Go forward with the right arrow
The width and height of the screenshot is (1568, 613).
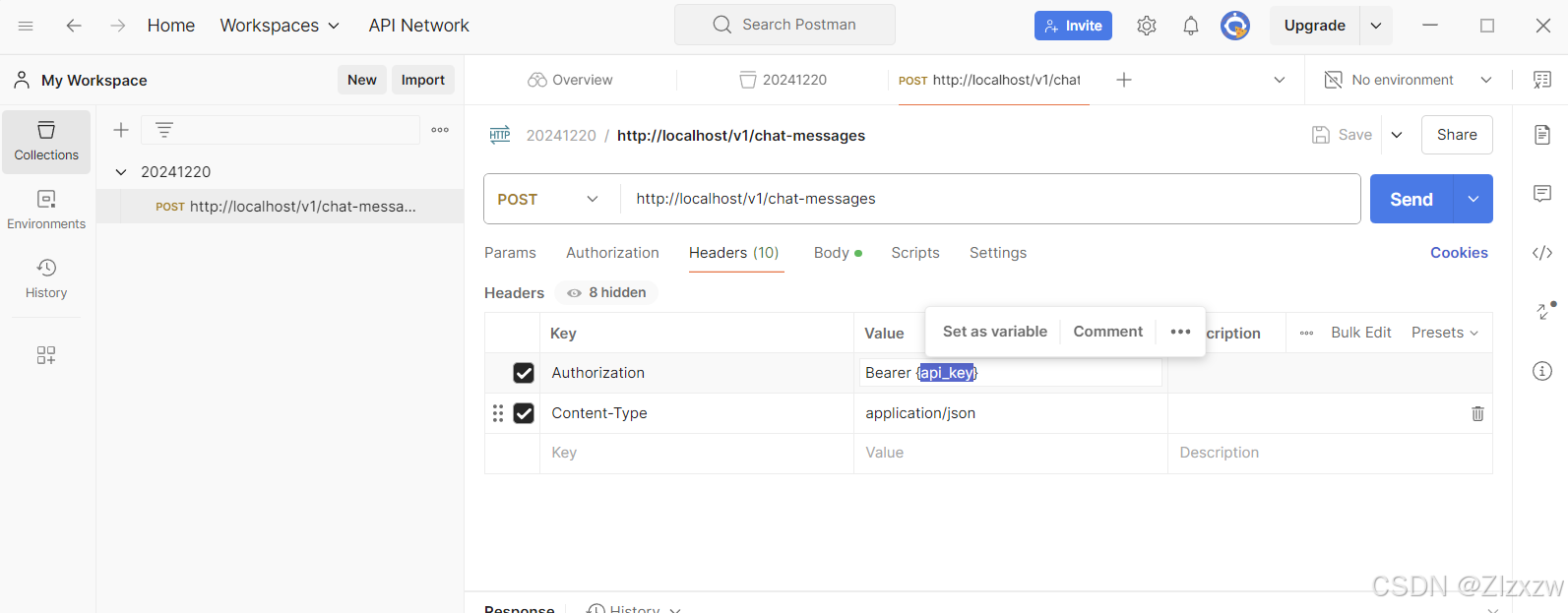[x=118, y=26]
